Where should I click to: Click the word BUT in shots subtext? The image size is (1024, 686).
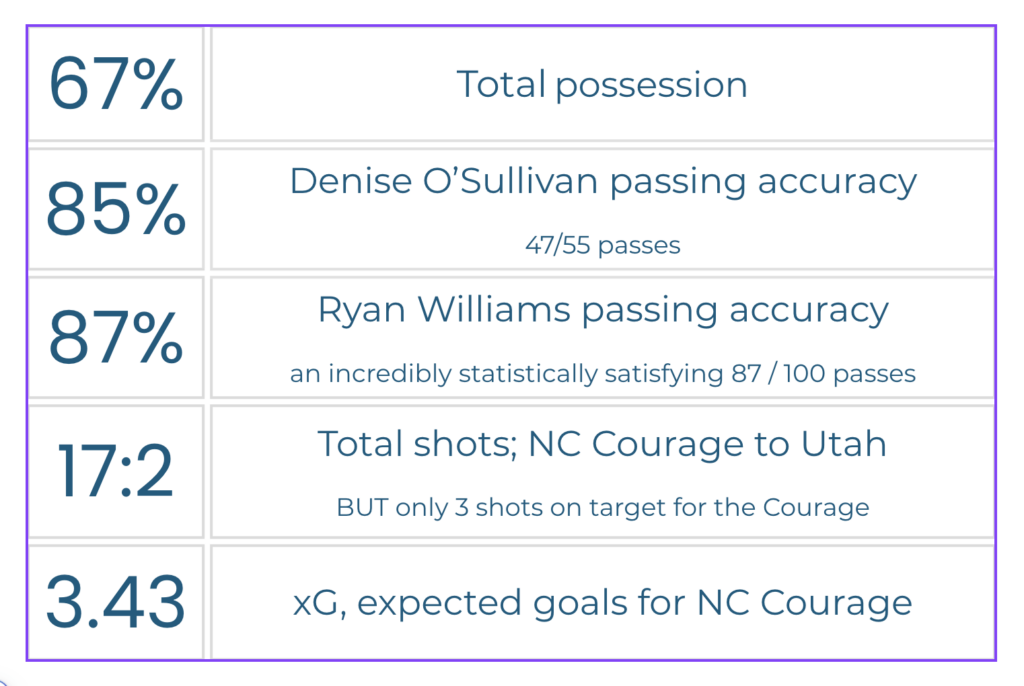coord(362,508)
